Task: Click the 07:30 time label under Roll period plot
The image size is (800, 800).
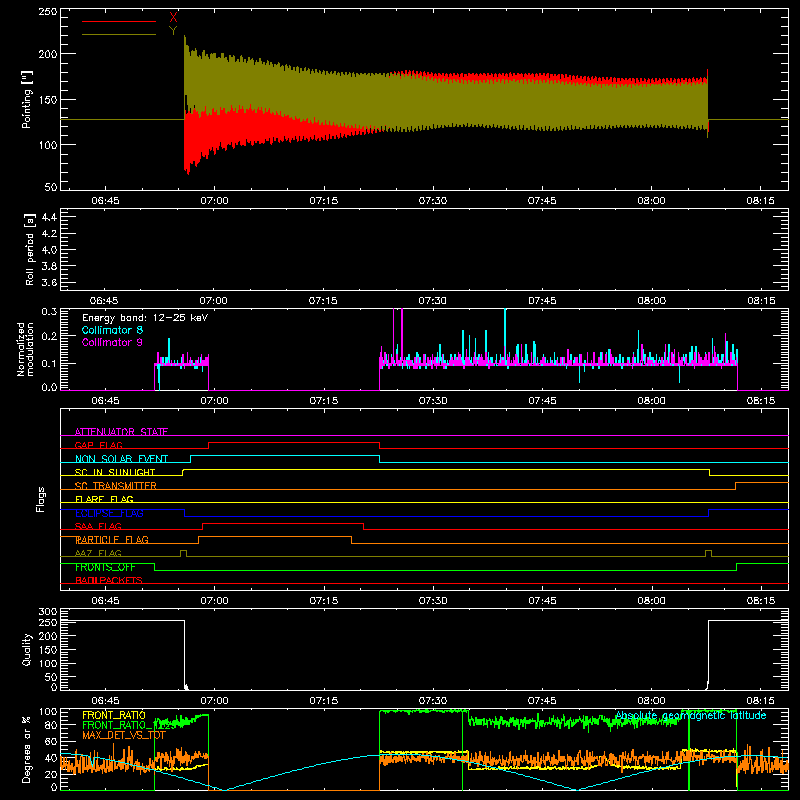Action: (433, 301)
